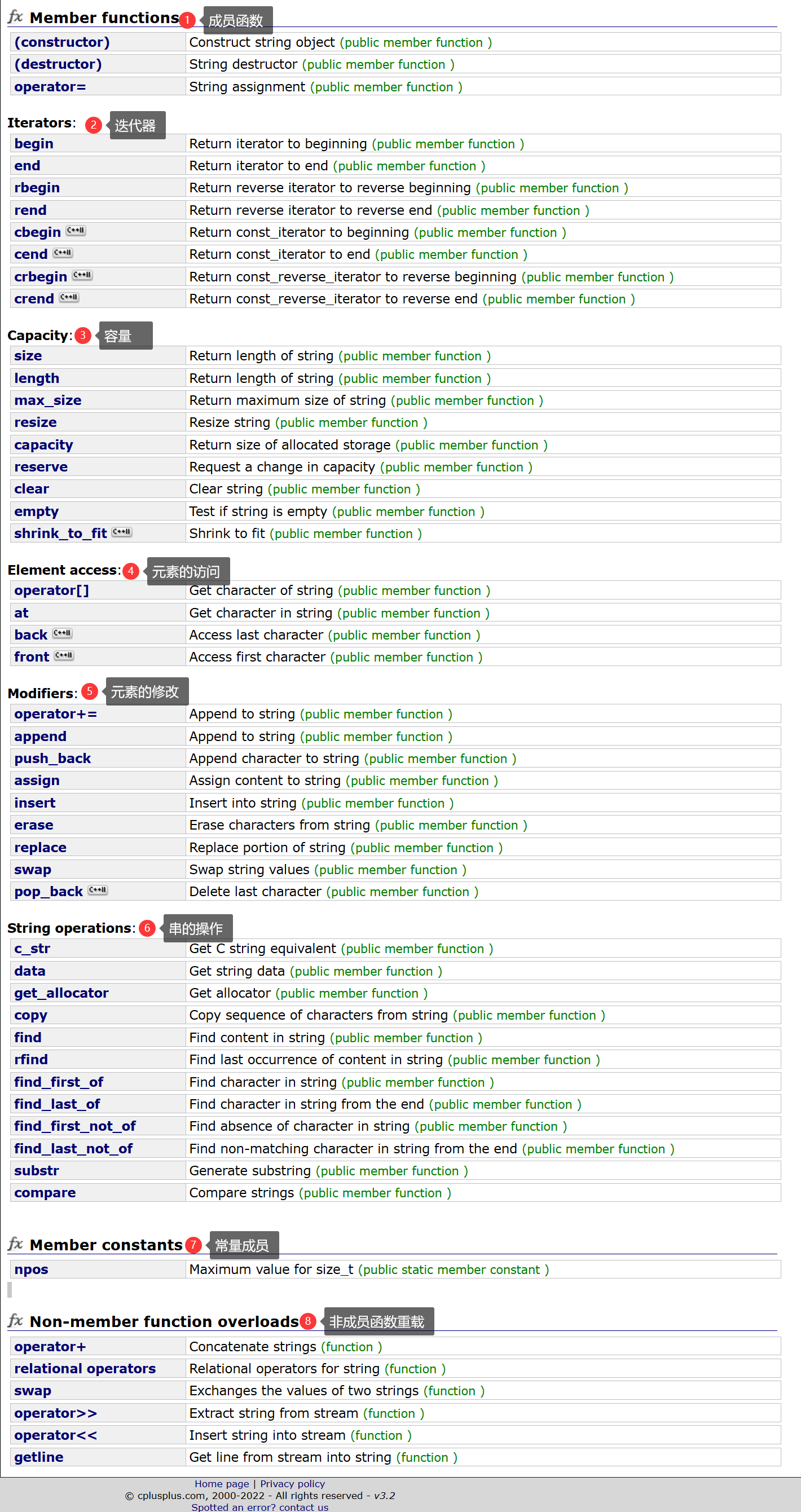Open the empty function link
This screenshot has height=1512, width=801.
(37, 512)
